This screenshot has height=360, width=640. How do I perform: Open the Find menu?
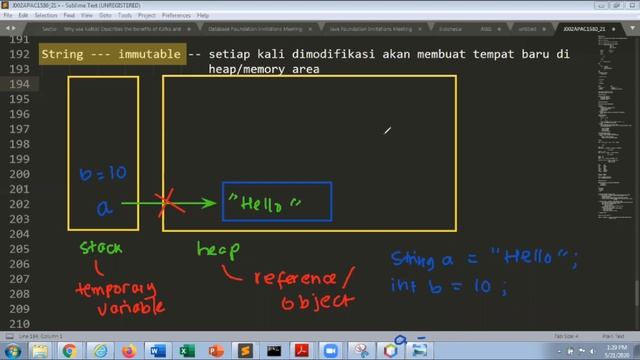tap(69, 16)
